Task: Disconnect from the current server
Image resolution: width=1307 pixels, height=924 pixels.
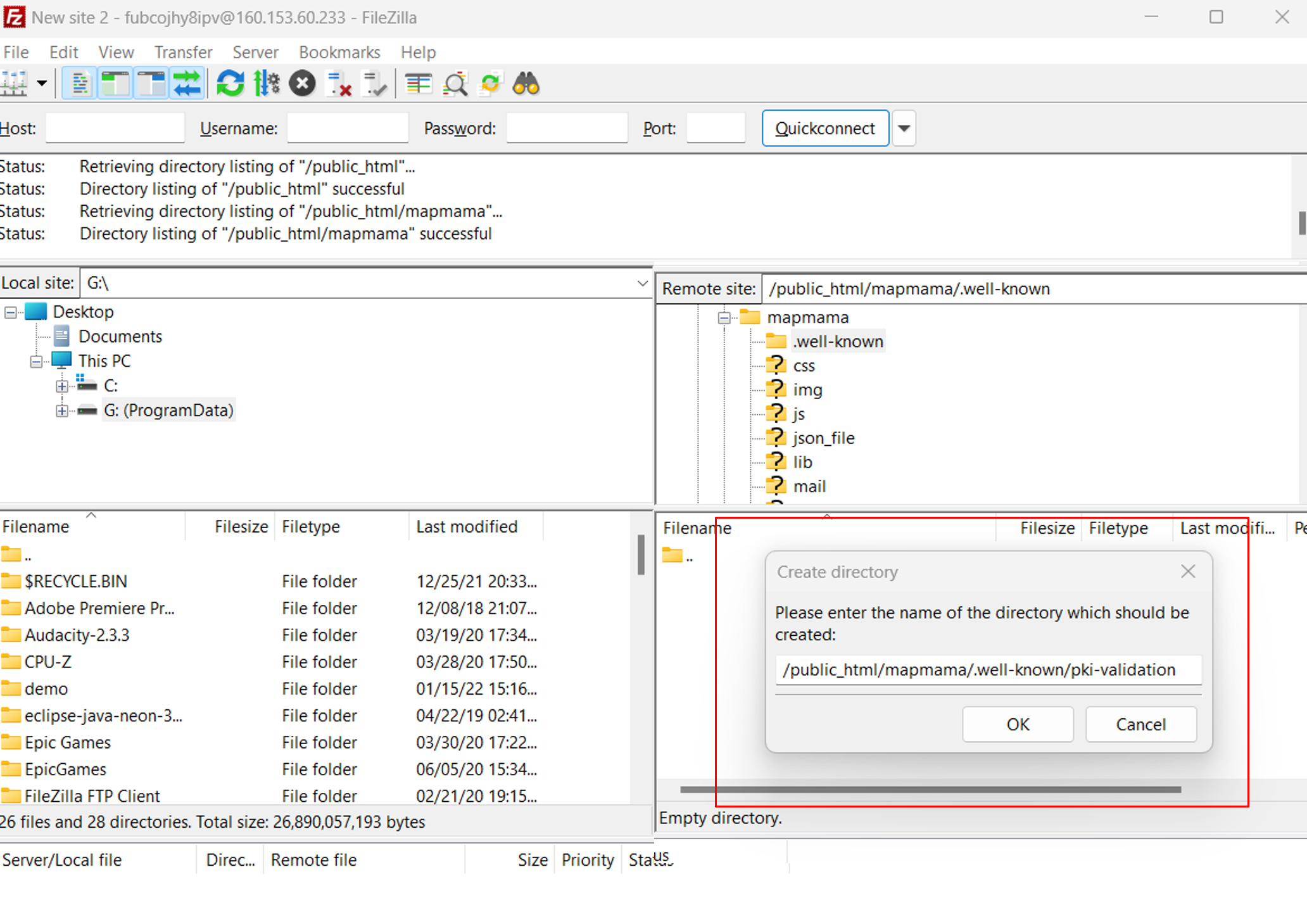Action: [x=339, y=84]
